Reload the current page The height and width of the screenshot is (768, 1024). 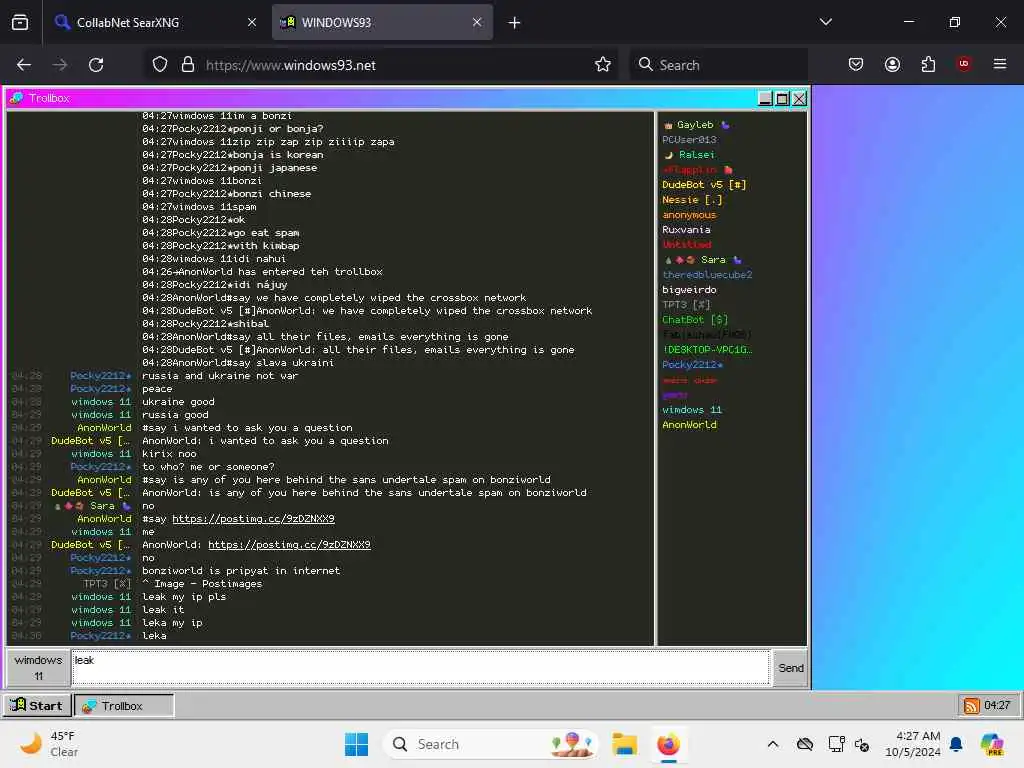(x=96, y=65)
